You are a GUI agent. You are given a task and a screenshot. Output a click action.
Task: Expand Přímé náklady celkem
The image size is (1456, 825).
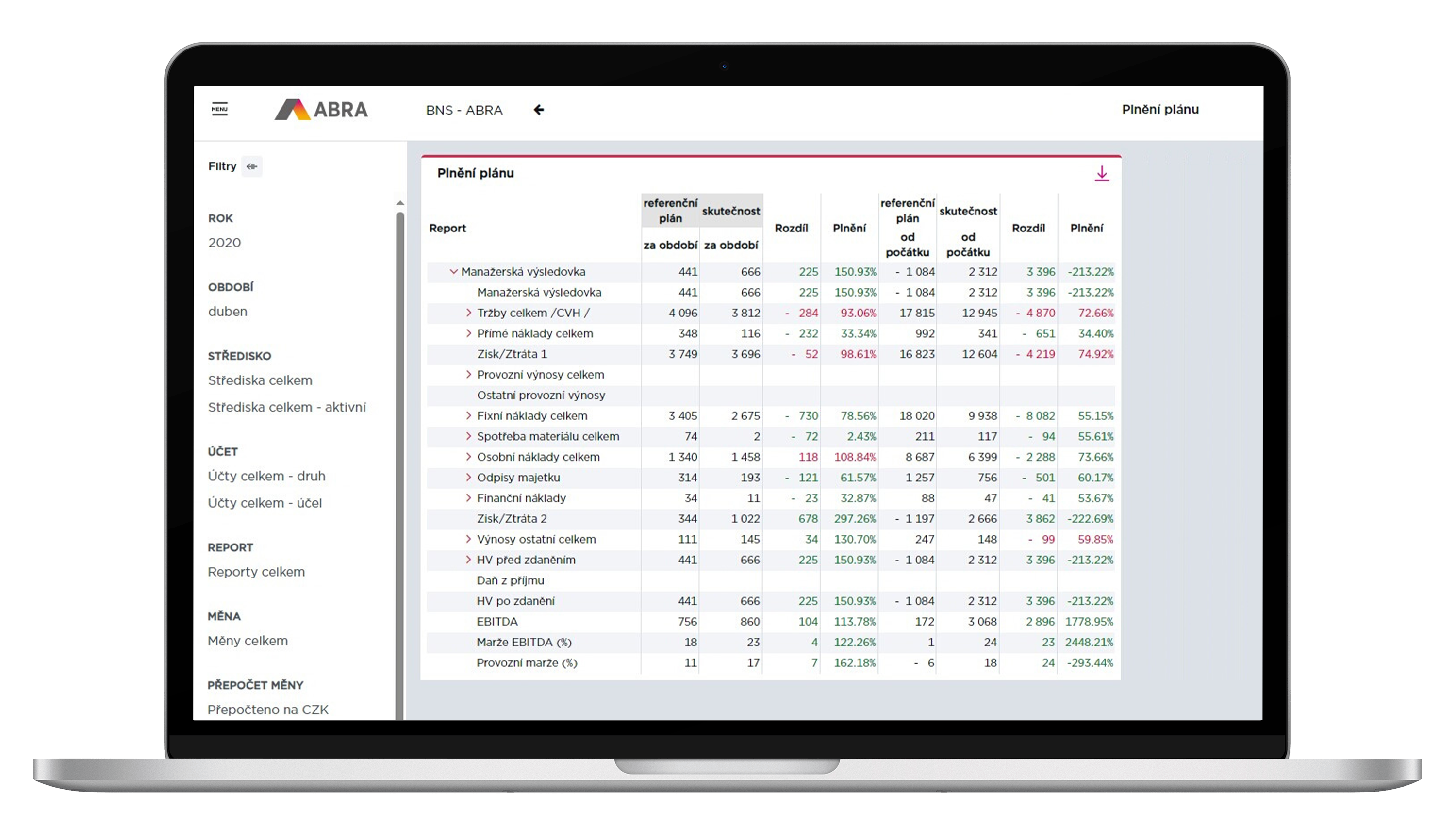[x=468, y=333]
